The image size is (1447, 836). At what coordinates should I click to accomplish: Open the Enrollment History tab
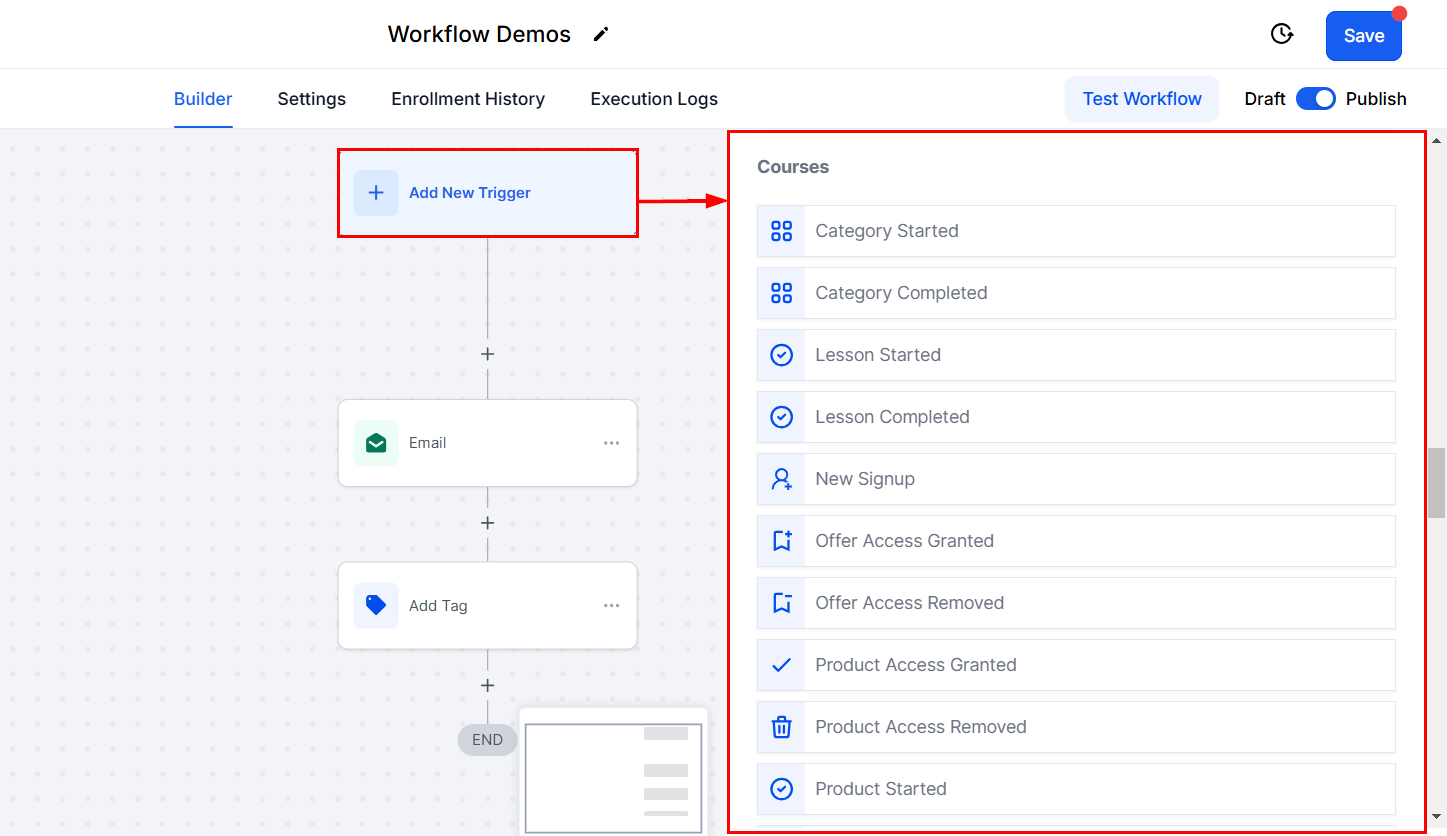pyautogui.click(x=468, y=99)
